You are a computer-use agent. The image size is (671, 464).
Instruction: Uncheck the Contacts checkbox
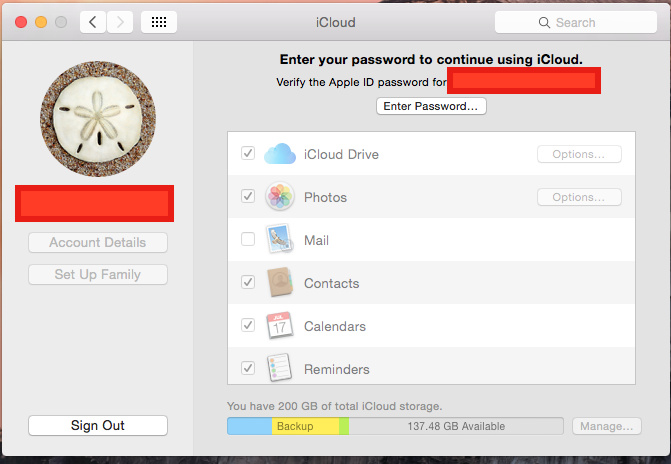248,282
